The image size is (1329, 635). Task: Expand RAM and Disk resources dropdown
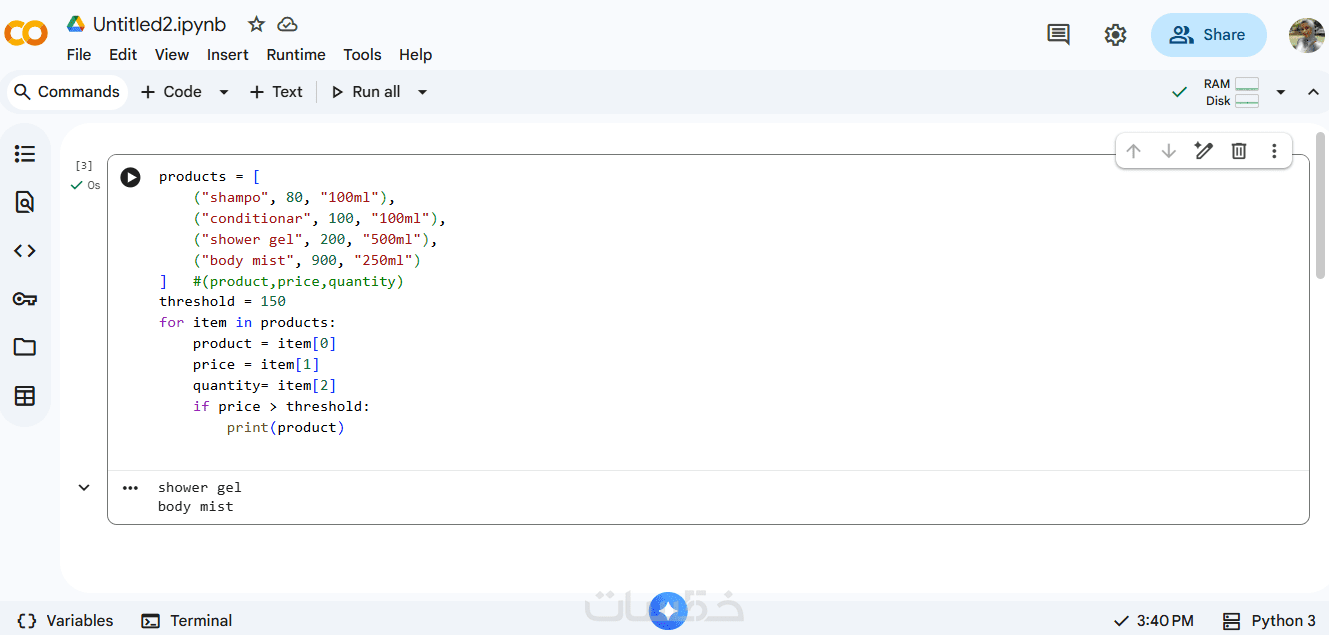1281,92
